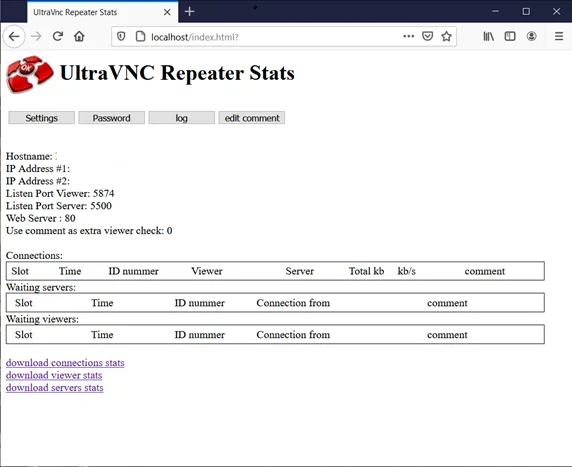572x467 pixels.
Task: Click Connection from header under Waiting viewers
Action: (x=293, y=335)
